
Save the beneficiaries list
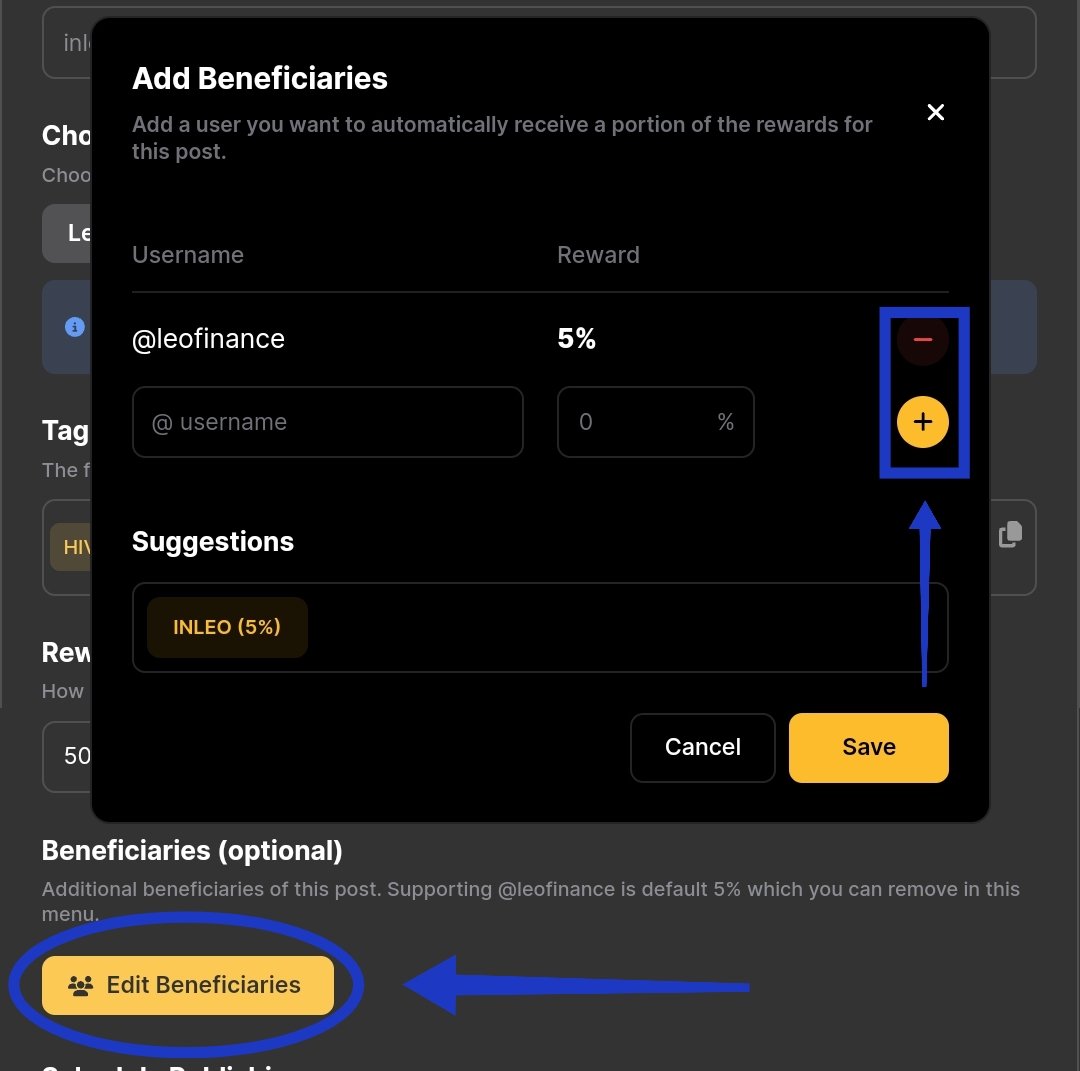[x=869, y=747]
